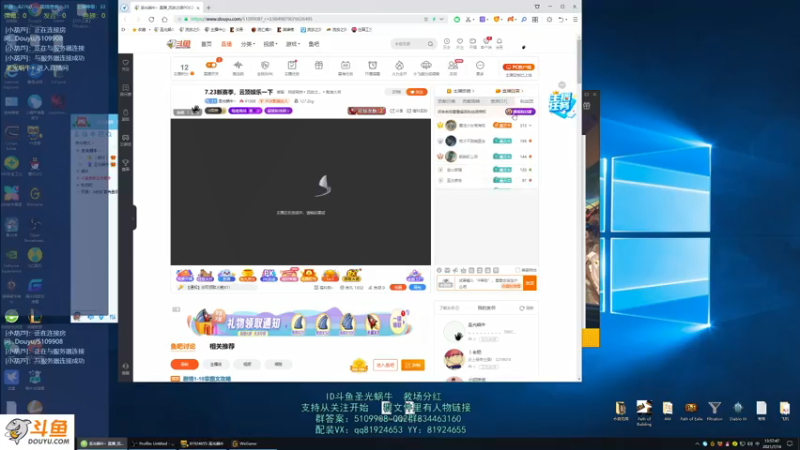Reload the page with the browser refresh icon
Screen dimensions: 800x450
[152, 19]
